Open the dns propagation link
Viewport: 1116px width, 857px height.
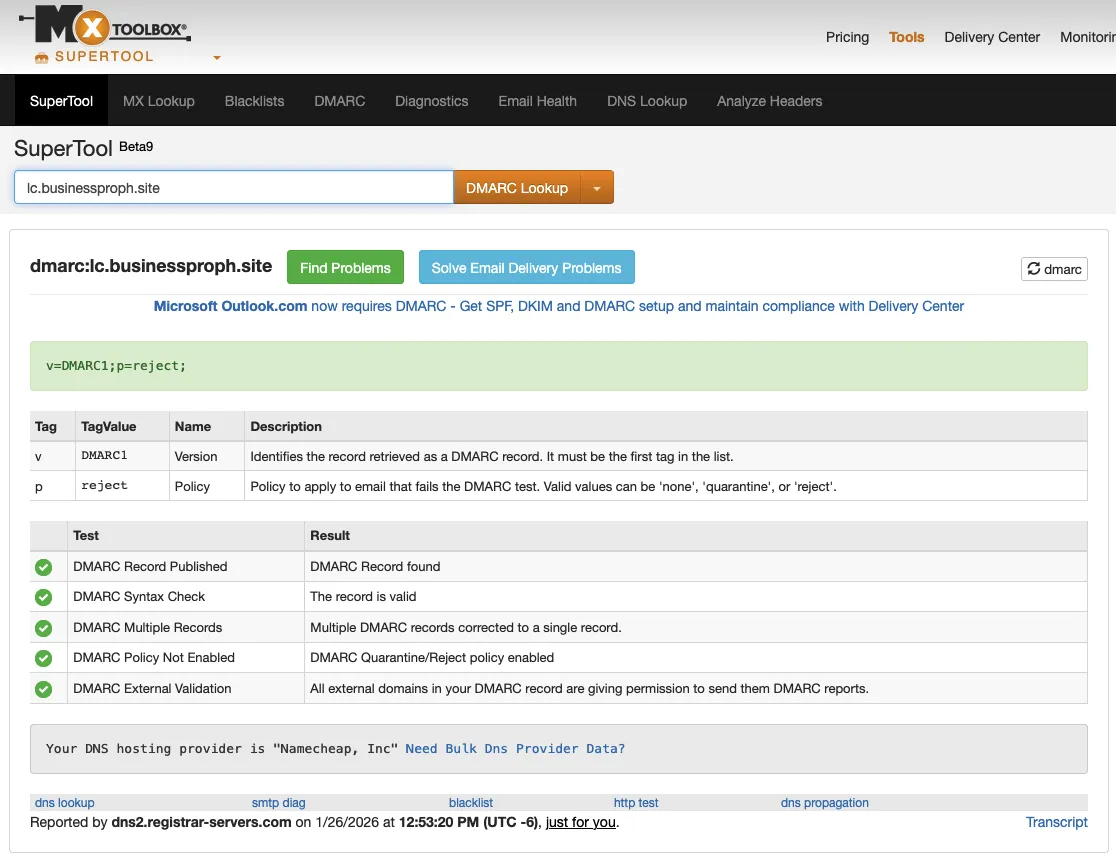[x=824, y=803]
